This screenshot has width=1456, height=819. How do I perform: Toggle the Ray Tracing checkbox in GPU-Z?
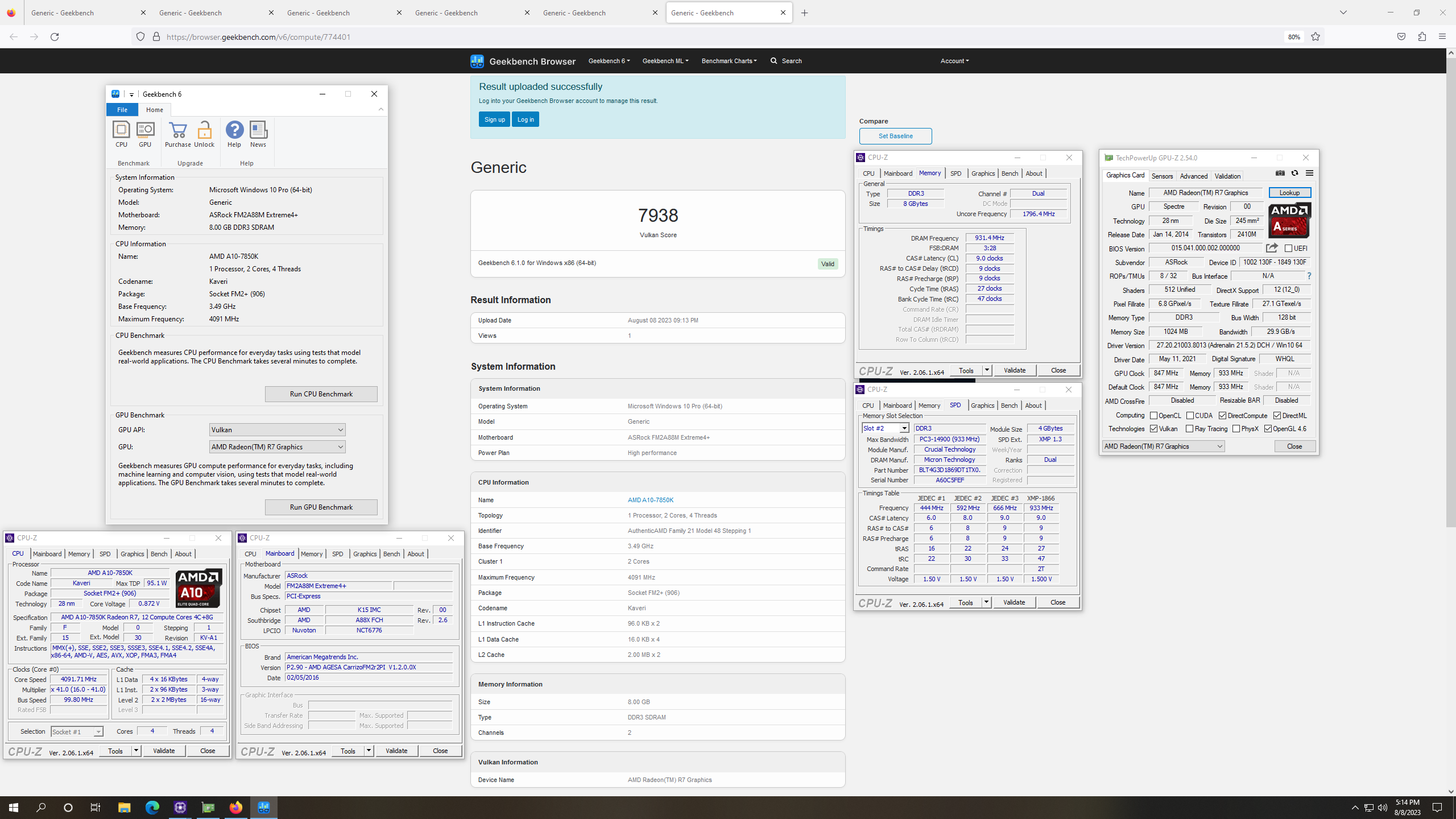(1190, 429)
